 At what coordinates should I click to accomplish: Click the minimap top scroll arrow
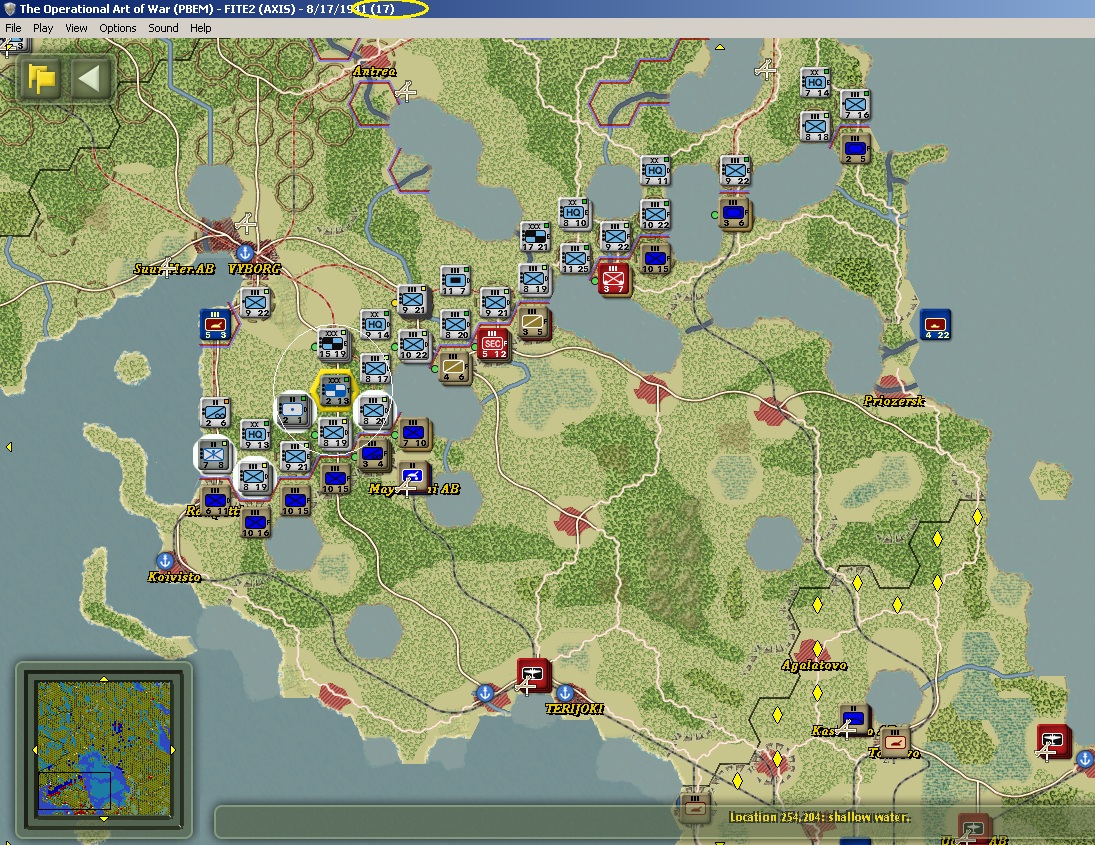click(x=103, y=679)
